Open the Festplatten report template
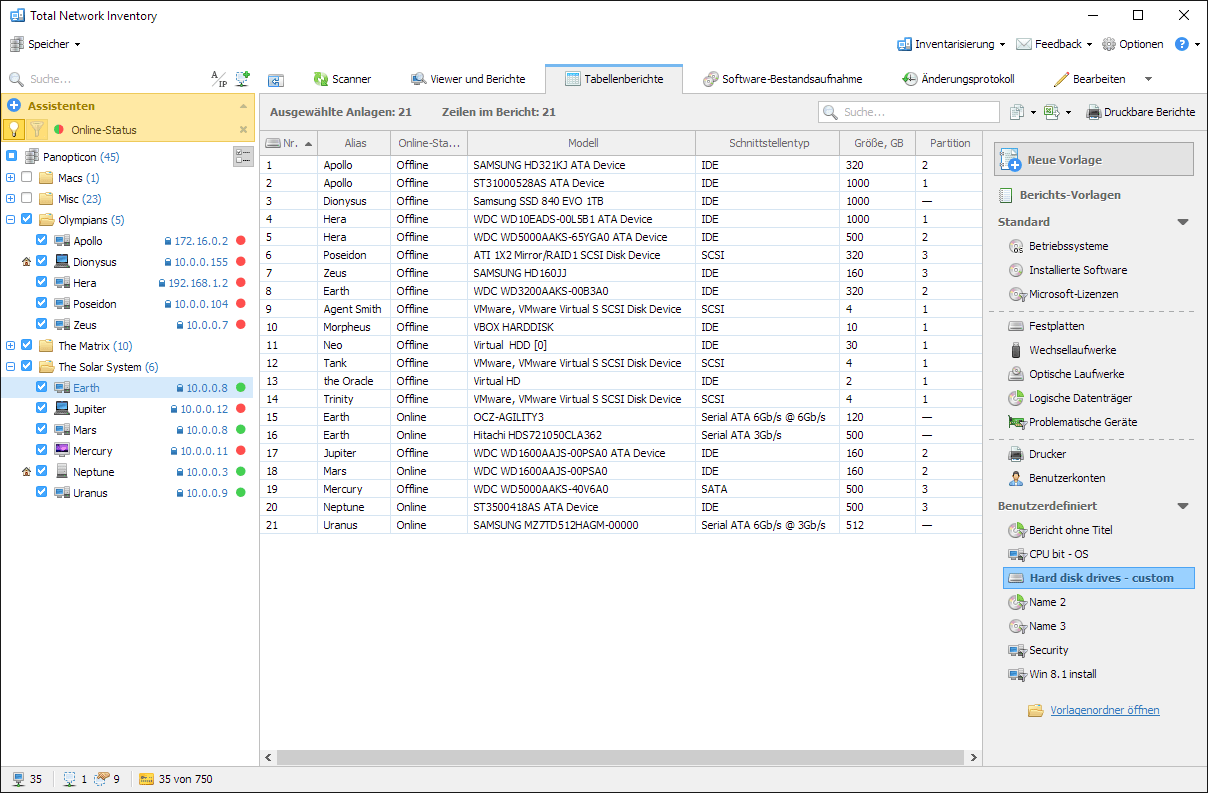 (x=1056, y=326)
